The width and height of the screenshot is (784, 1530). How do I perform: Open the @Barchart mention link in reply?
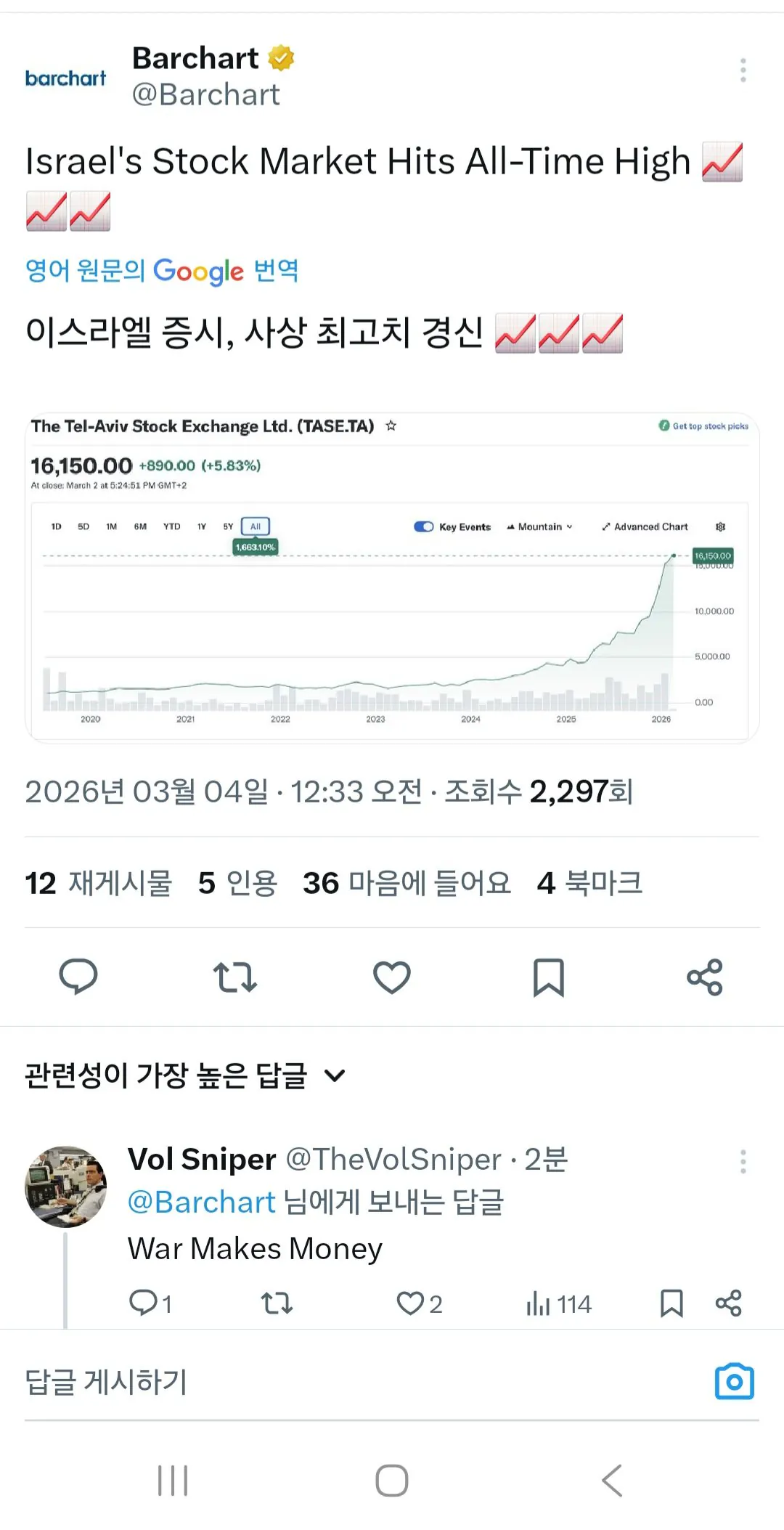pos(202,1203)
